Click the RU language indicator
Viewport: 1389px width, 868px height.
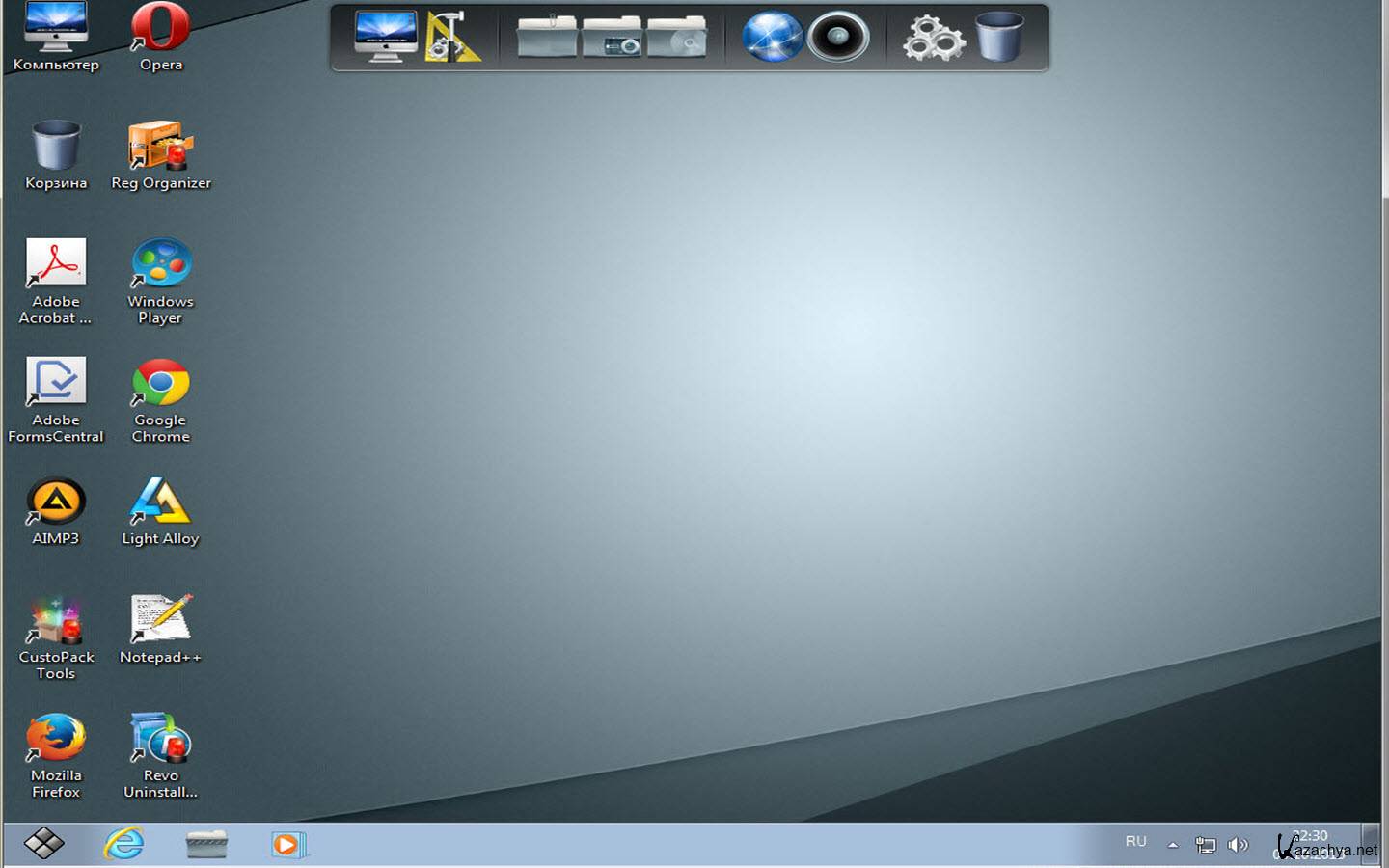click(1135, 842)
